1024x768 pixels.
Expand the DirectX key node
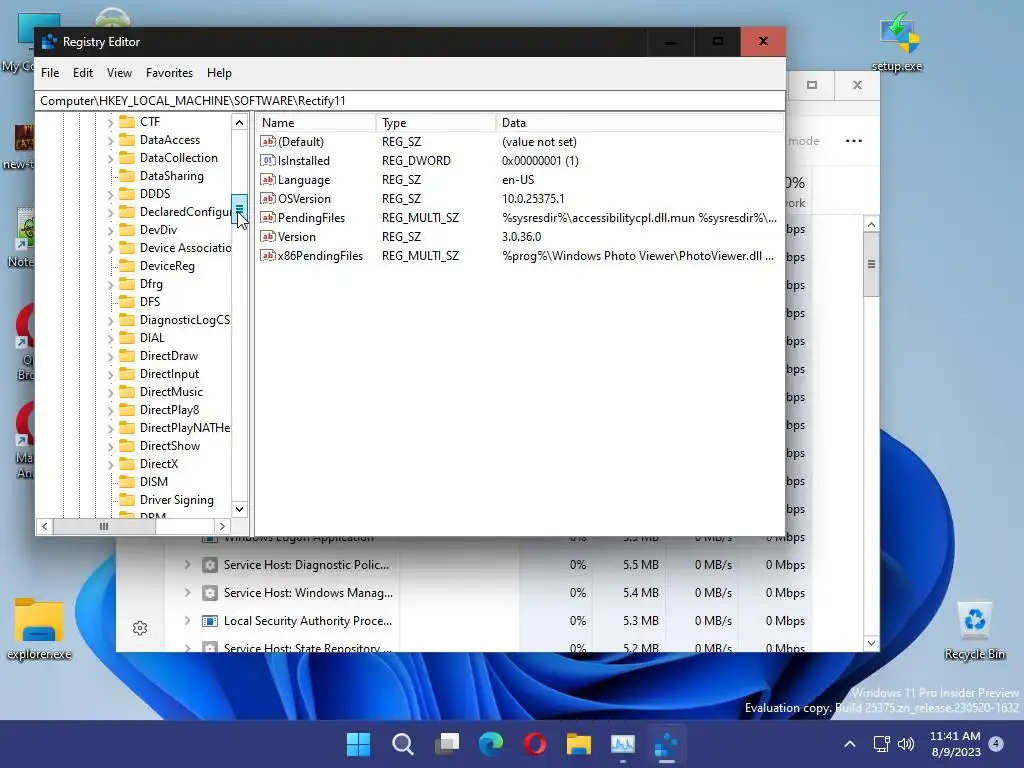110,464
